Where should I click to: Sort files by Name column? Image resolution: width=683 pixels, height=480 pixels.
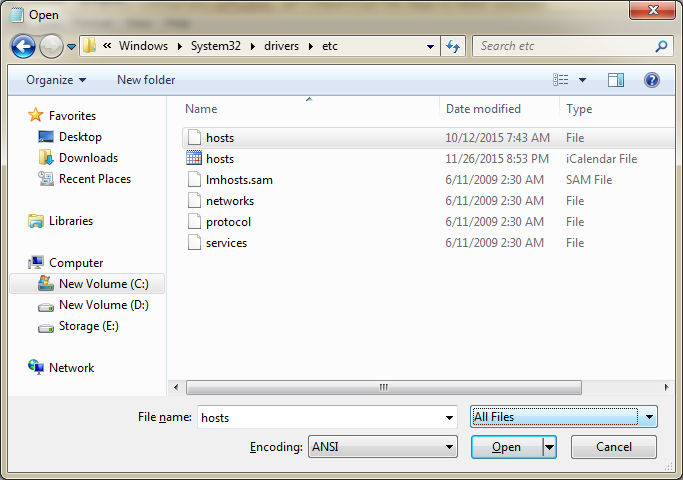pos(201,109)
